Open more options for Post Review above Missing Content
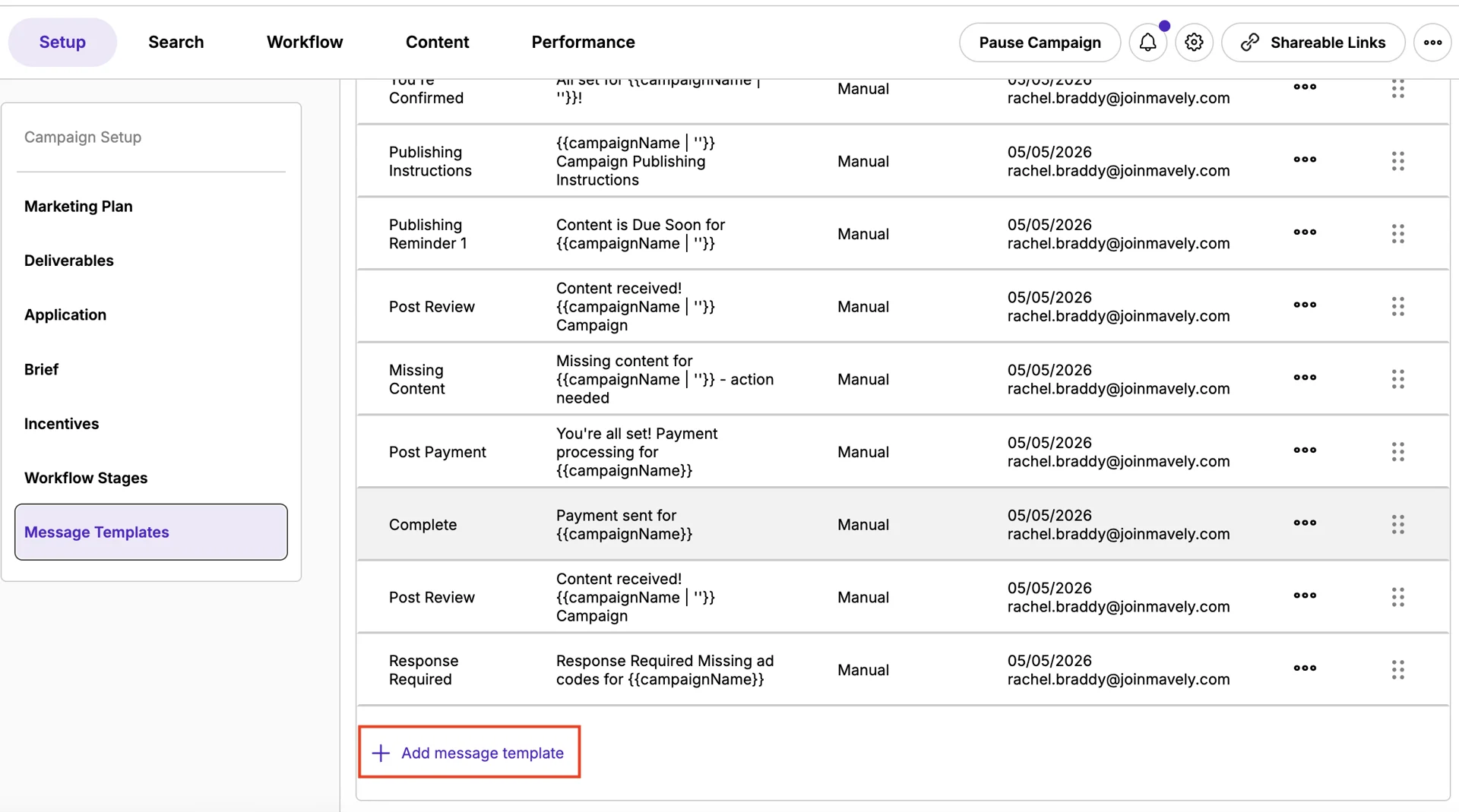The image size is (1459, 812). click(x=1305, y=305)
